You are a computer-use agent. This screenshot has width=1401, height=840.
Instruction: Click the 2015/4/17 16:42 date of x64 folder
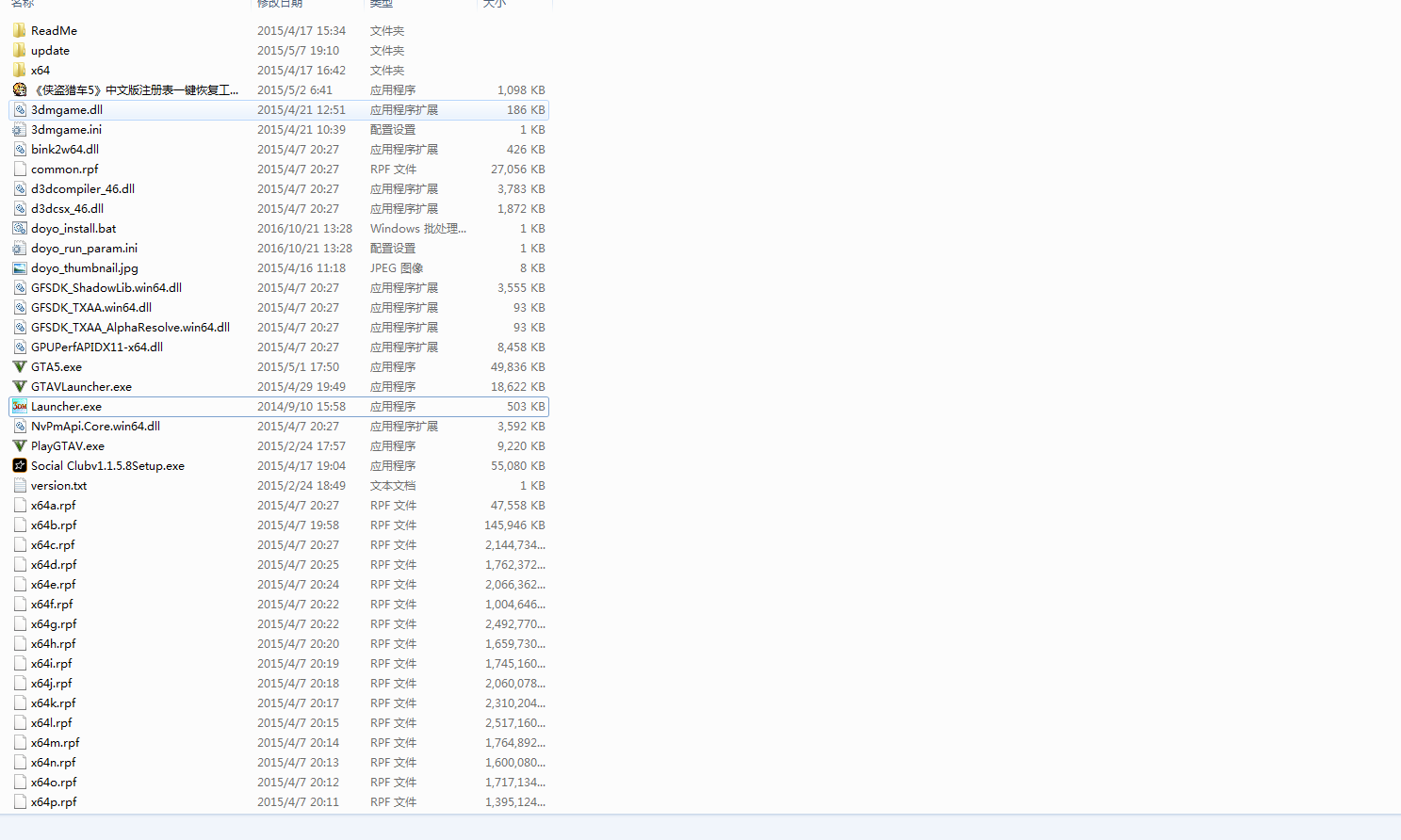tap(301, 70)
